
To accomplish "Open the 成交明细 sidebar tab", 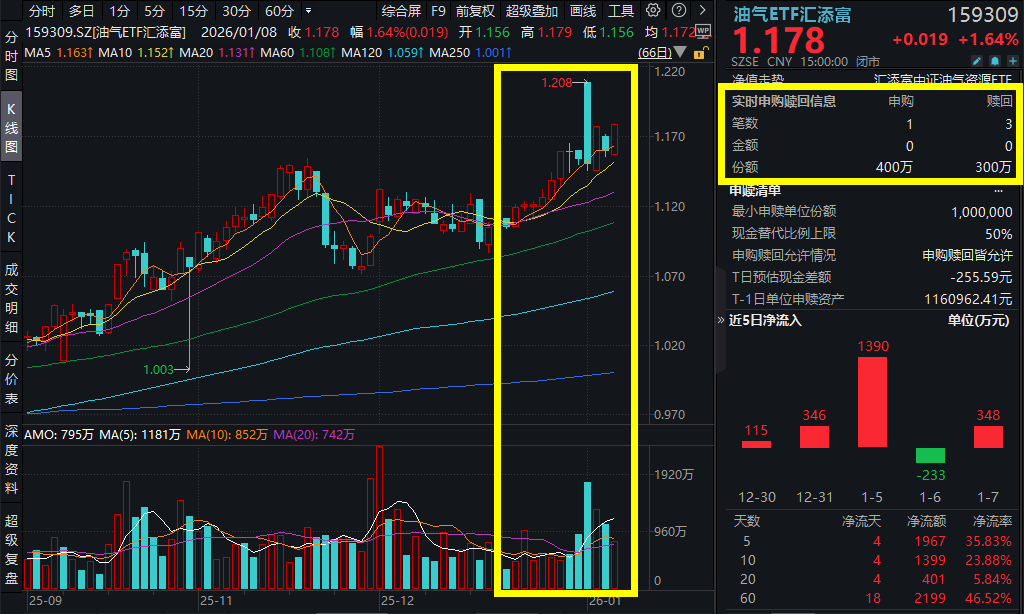I will tap(11, 298).
